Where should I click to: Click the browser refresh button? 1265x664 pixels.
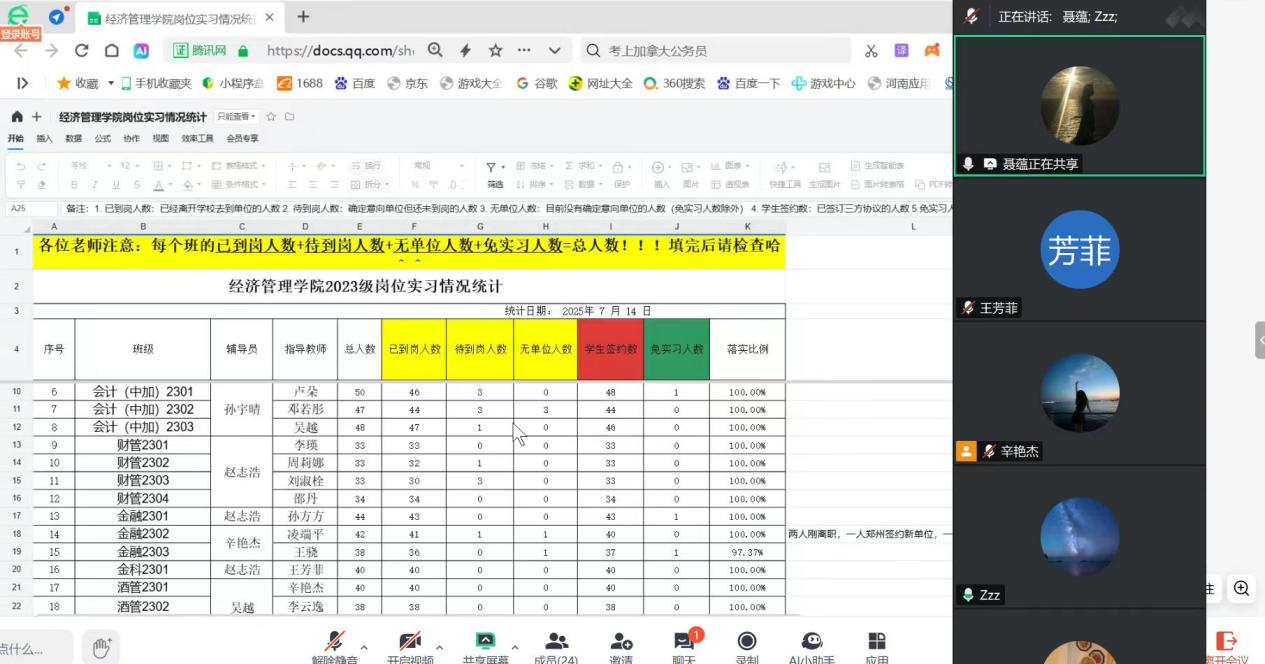(x=82, y=51)
